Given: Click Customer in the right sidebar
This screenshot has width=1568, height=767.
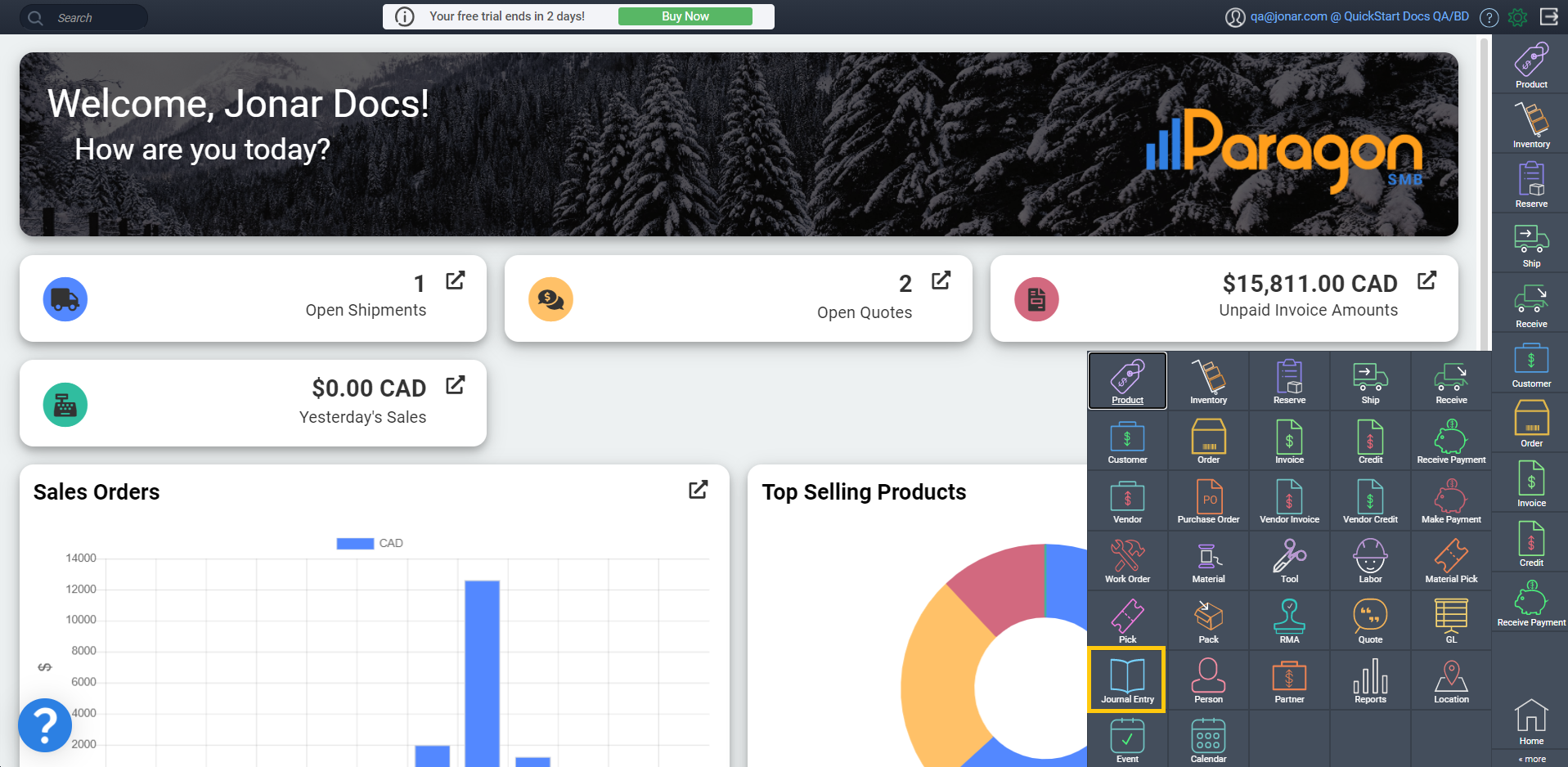Looking at the screenshot, I should click(x=1531, y=364).
